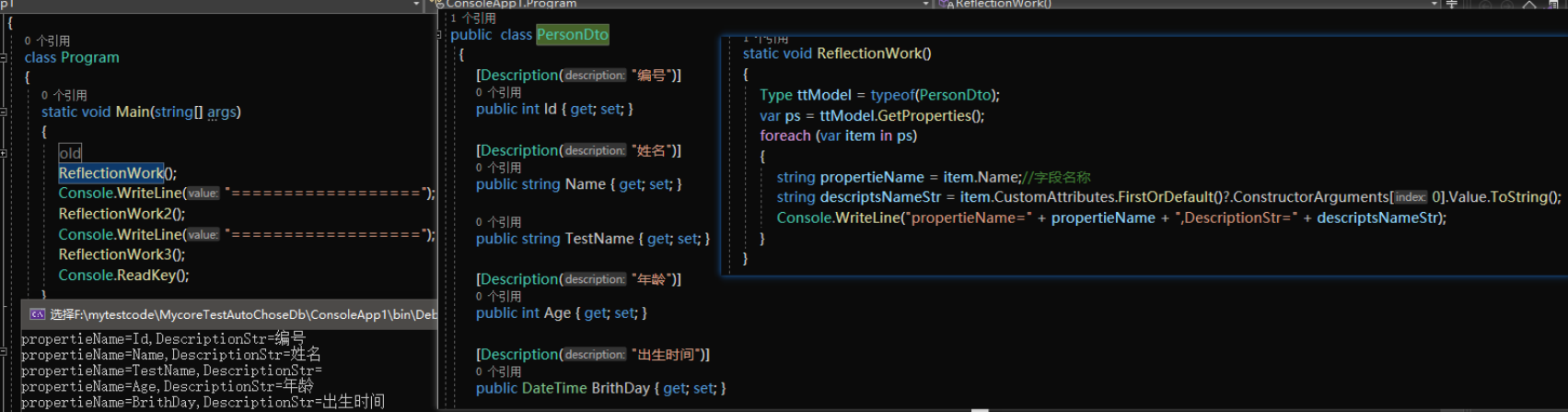The width and height of the screenshot is (1568, 412).
Task: Click the console window icon in the title bar
Action: pos(37,314)
